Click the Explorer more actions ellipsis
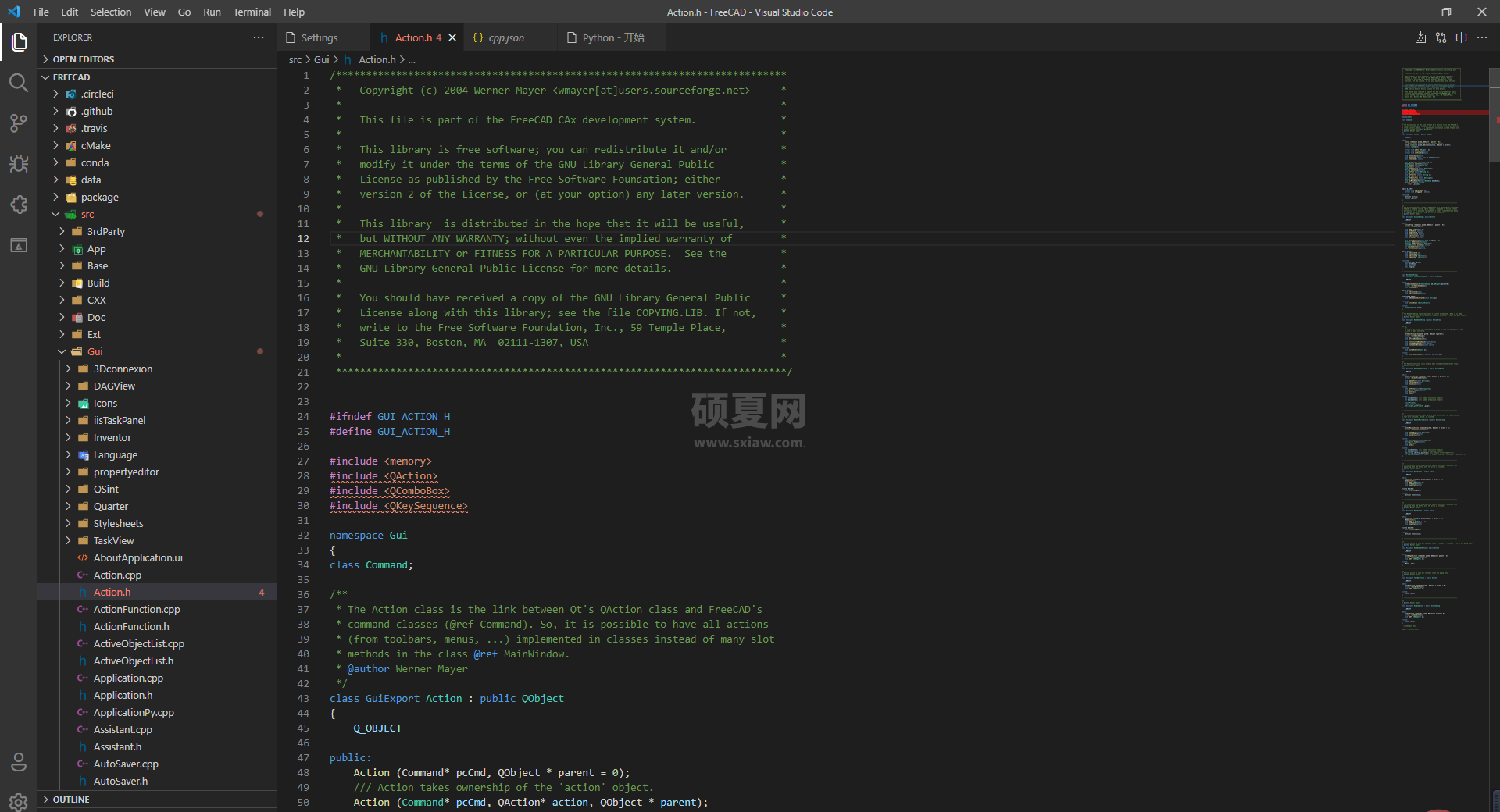This screenshot has height=812, width=1500. coord(259,37)
